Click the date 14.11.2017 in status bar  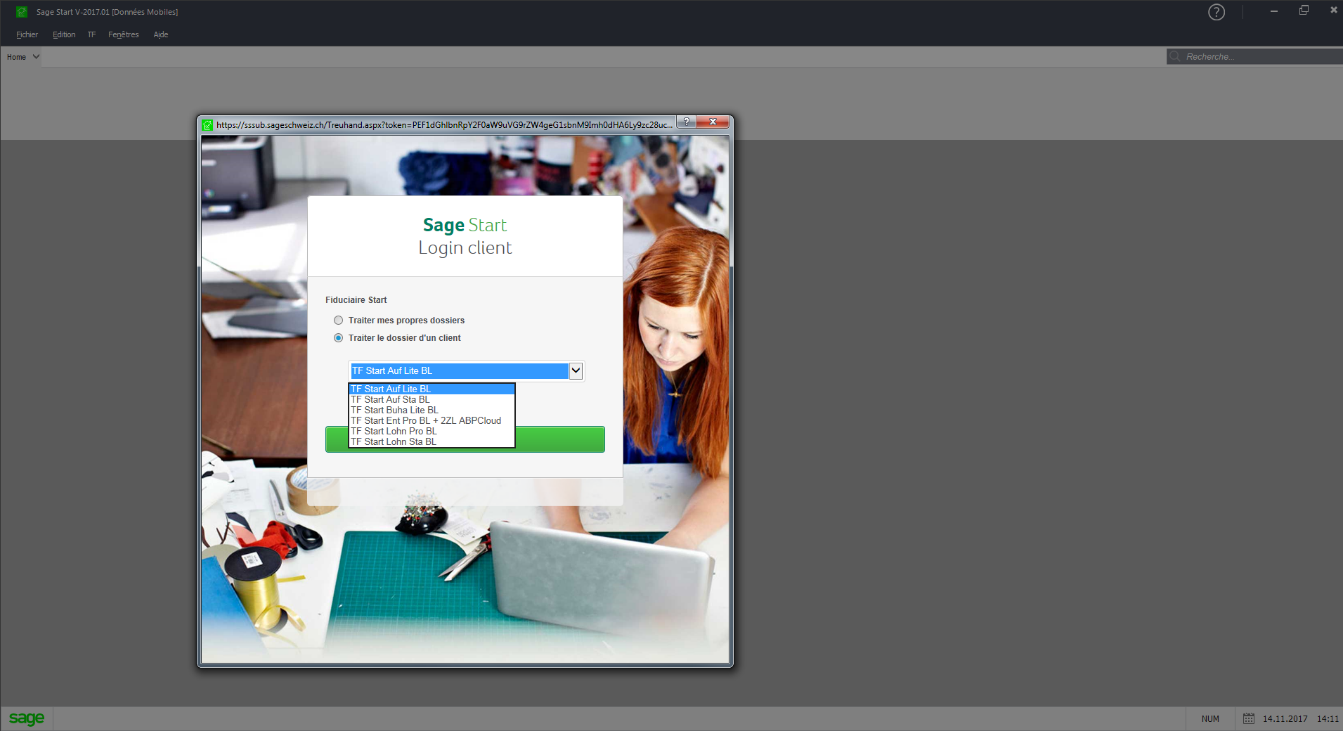click(1285, 719)
